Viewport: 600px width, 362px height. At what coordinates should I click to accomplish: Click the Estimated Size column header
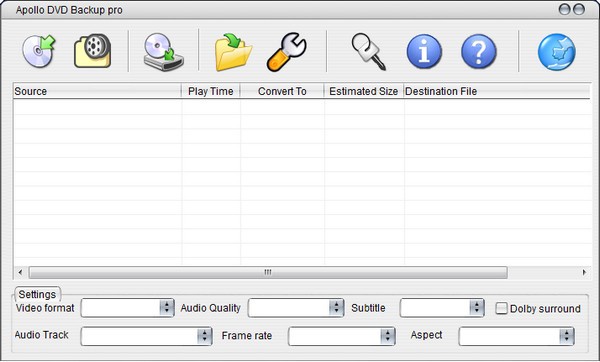pyautogui.click(x=364, y=91)
